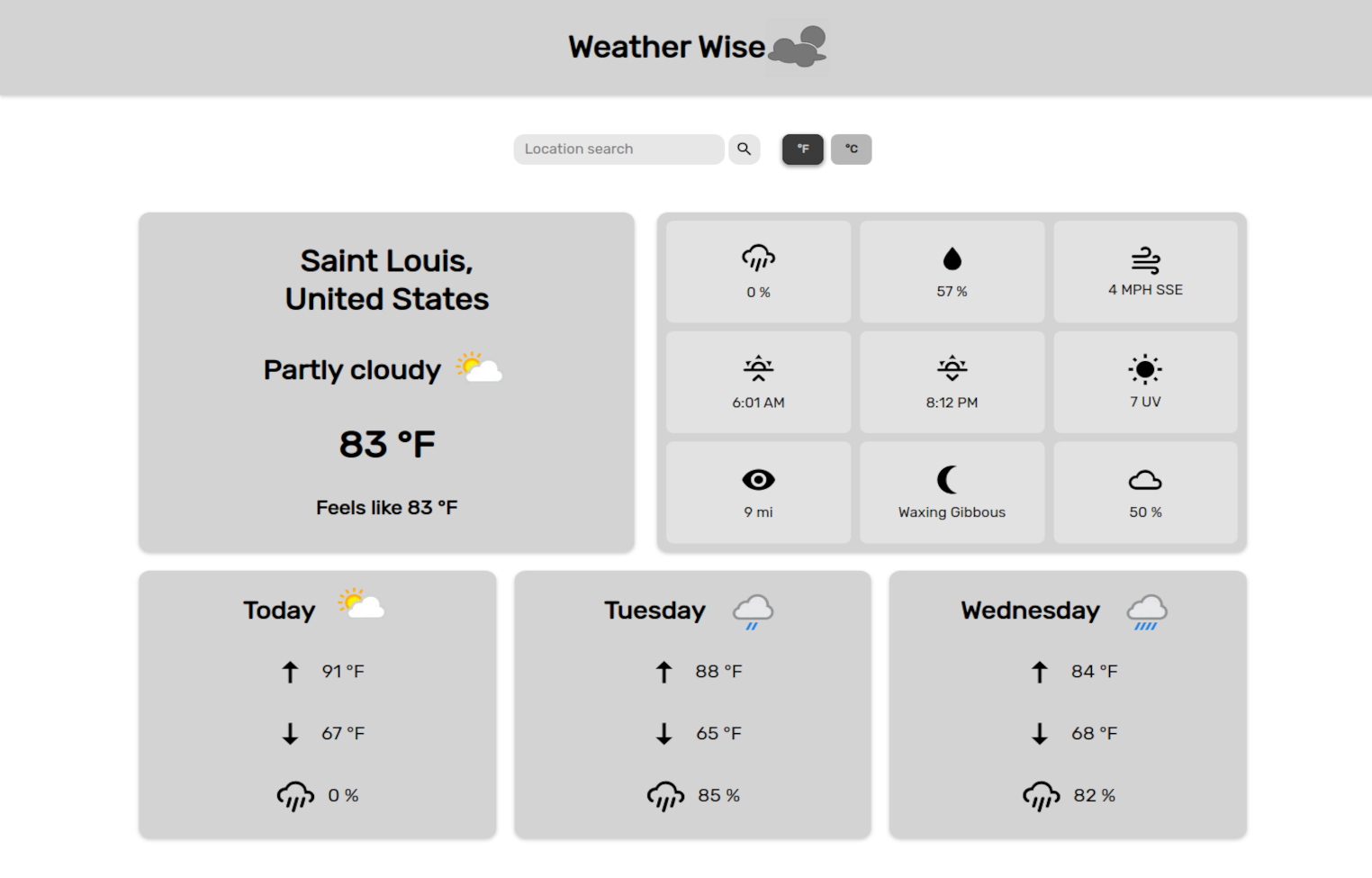The height and width of the screenshot is (878, 1372).
Task: Click the cloud cover icon showing 50 %
Action: pyautogui.click(x=1145, y=479)
